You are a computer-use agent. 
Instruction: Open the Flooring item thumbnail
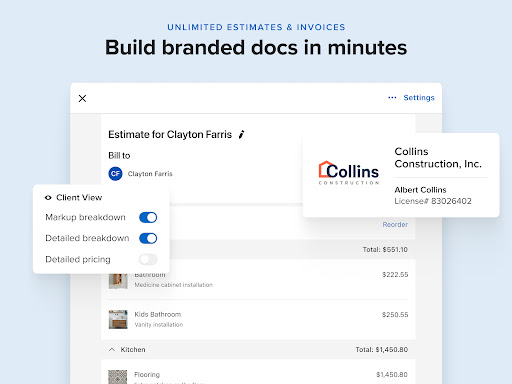pyautogui.click(x=118, y=377)
